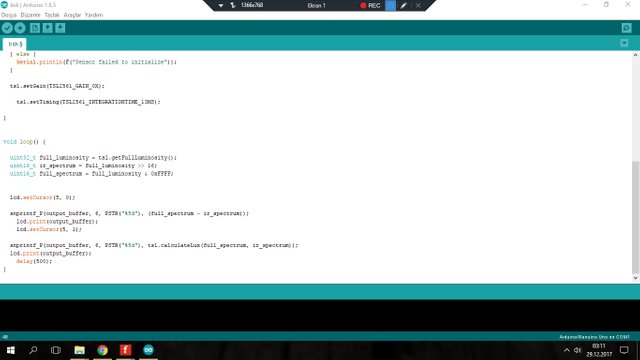640x360 pixels.
Task: Click the 1366x768 resolution label
Action: tap(252, 5)
